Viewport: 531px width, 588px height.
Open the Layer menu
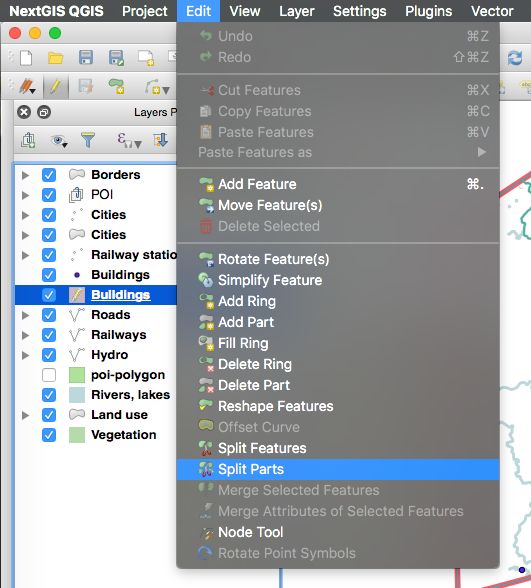(x=297, y=11)
